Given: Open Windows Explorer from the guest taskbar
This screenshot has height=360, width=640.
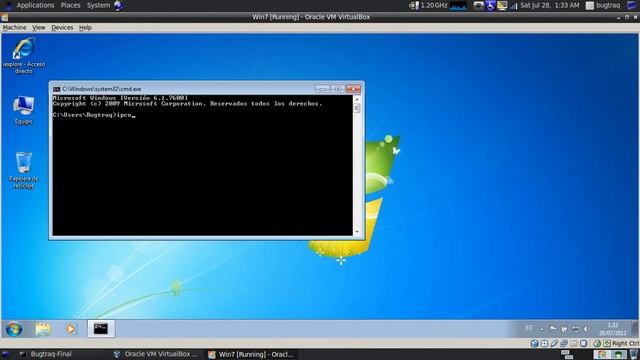Looking at the screenshot, I should click(43, 329).
